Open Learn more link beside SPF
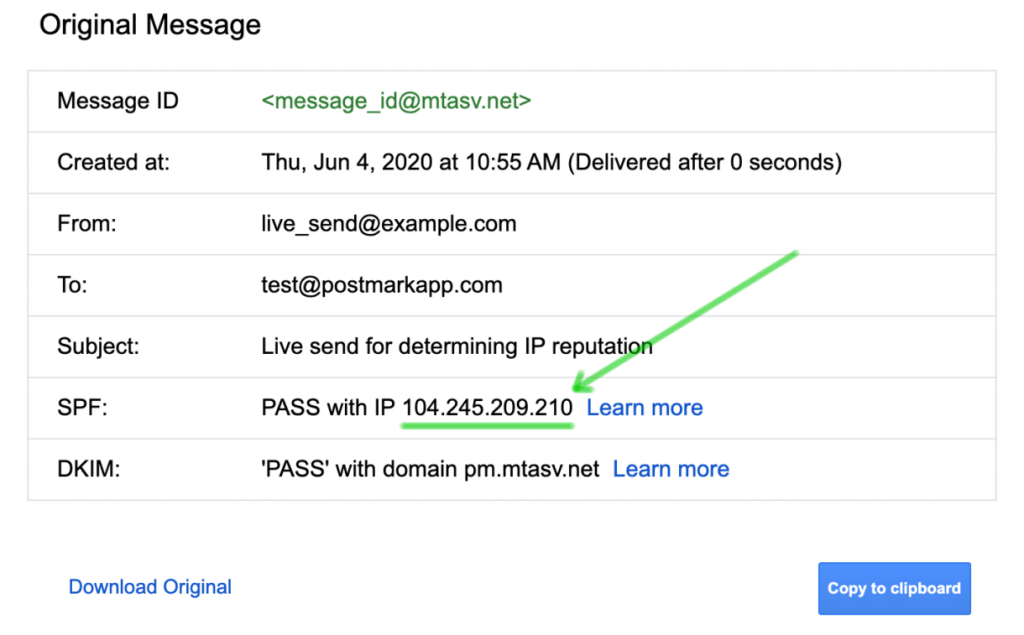 645,408
